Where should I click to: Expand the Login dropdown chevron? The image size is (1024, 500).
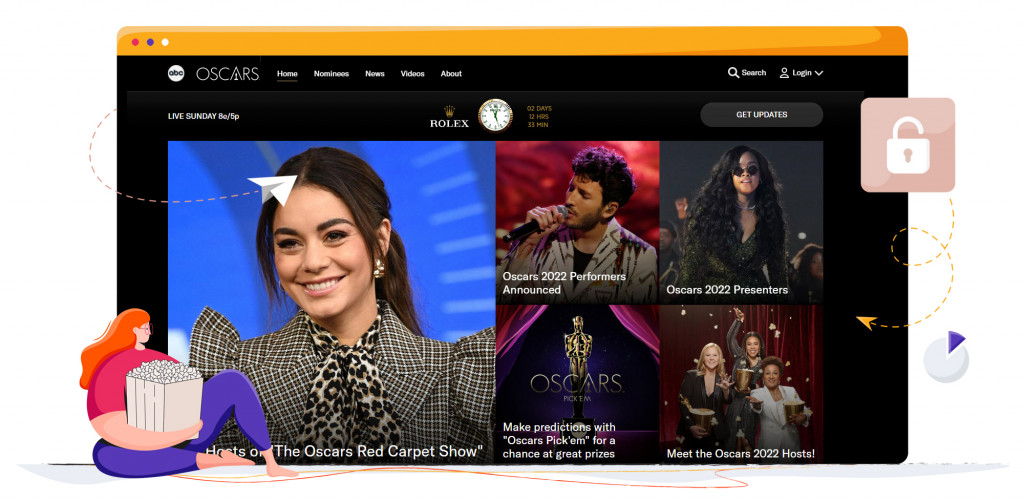click(819, 74)
